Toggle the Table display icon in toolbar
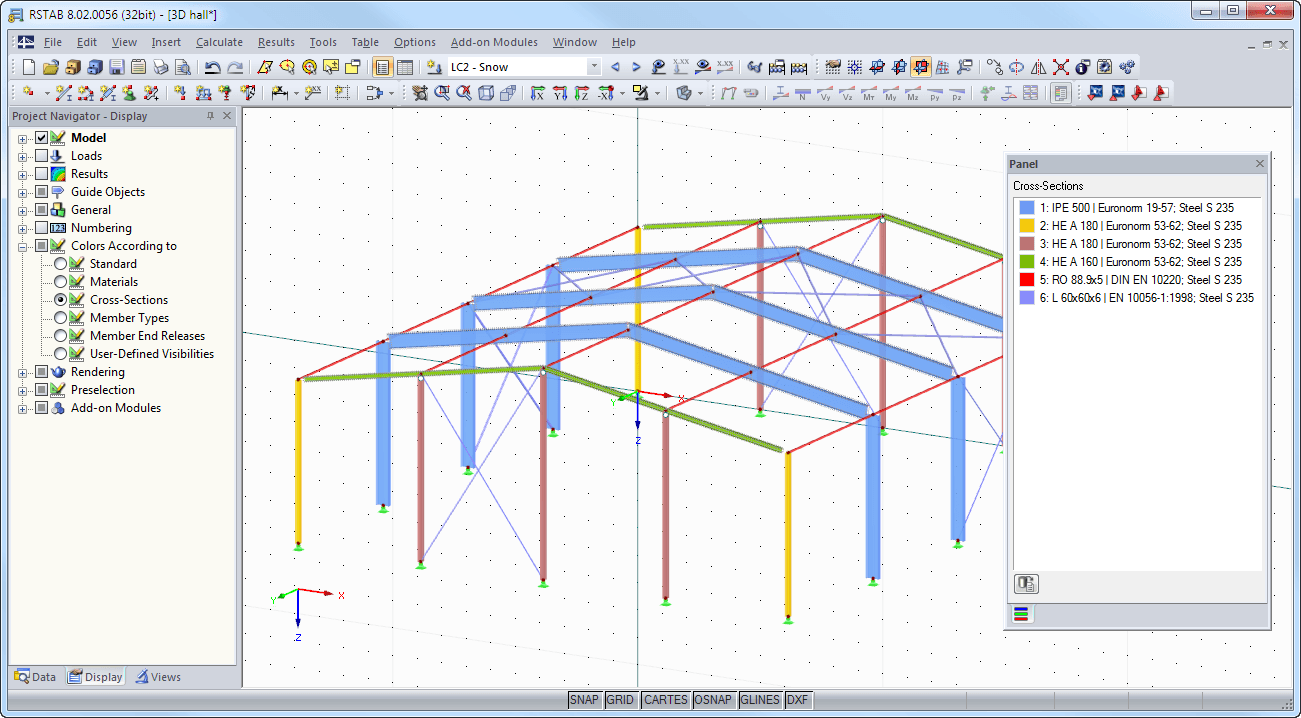 pos(405,67)
